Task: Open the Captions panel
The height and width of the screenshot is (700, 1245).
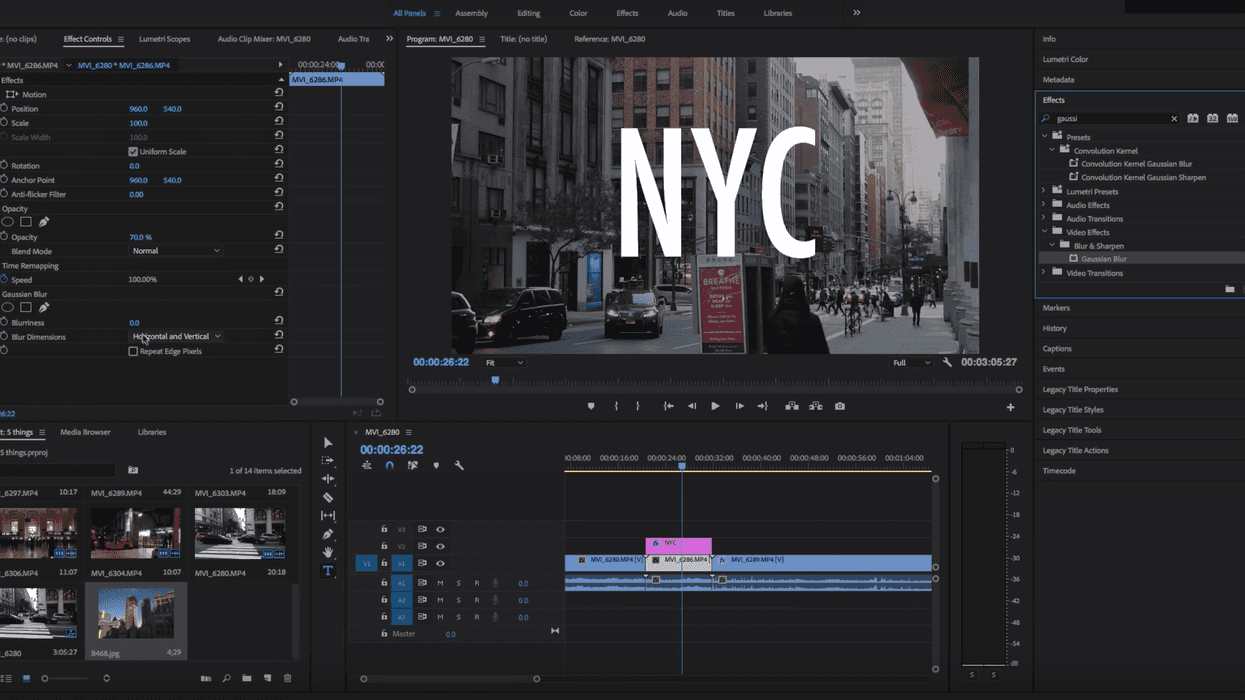Action: click(1057, 349)
